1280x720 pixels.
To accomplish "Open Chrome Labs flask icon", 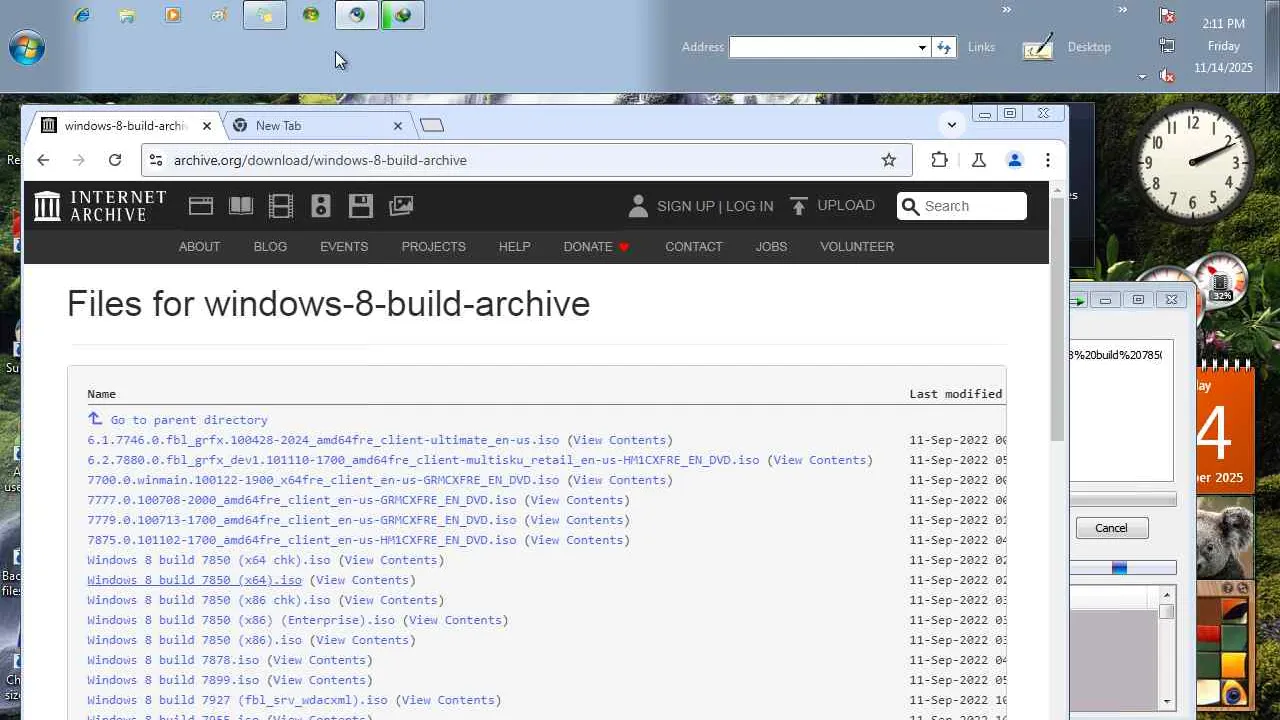I will tap(979, 160).
